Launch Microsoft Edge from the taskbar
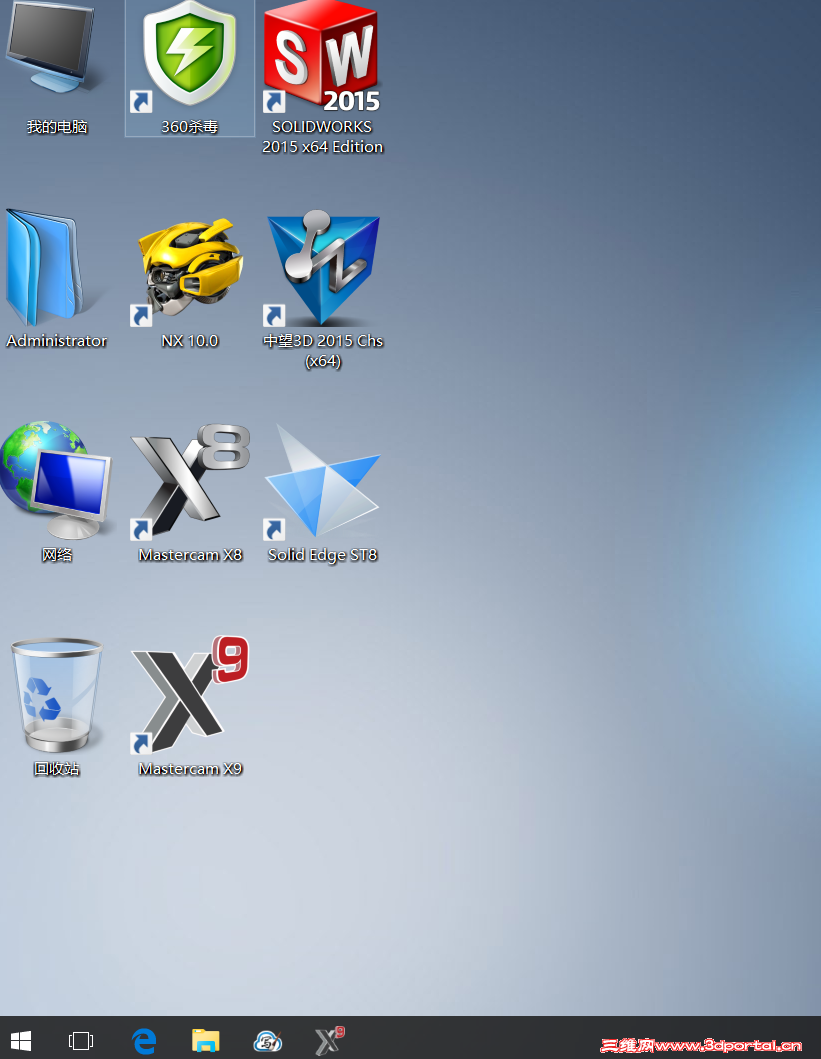Viewport: 821px width, 1059px height. pos(144,1041)
